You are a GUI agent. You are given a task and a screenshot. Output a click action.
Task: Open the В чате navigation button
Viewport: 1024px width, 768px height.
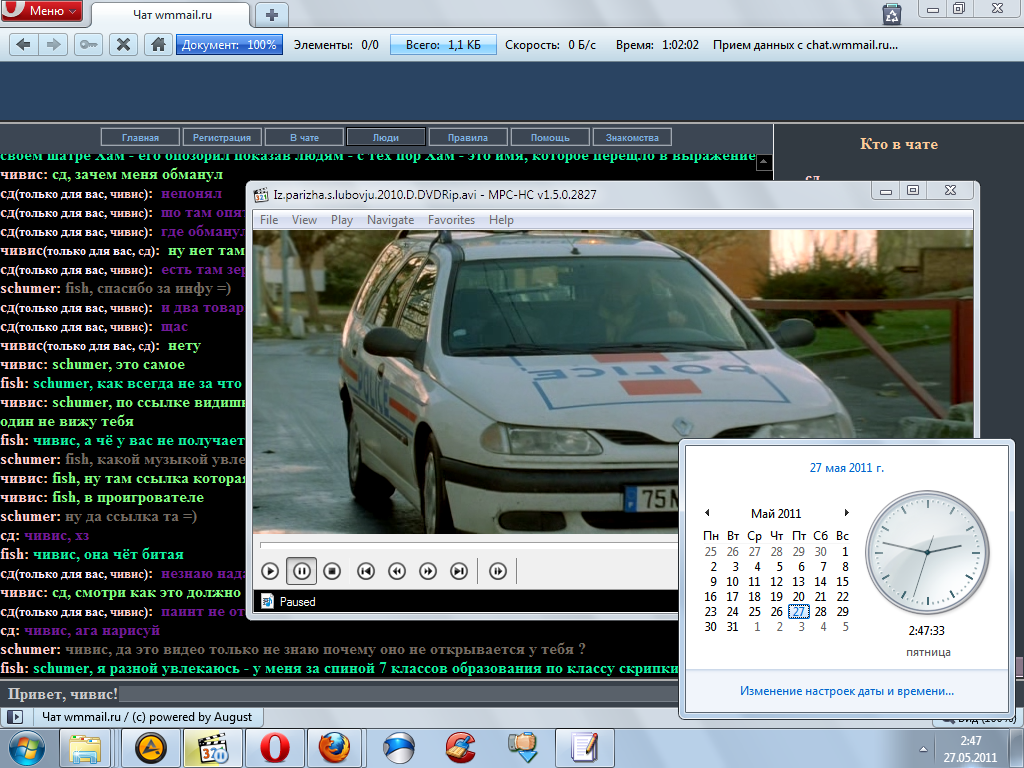coord(304,137)
